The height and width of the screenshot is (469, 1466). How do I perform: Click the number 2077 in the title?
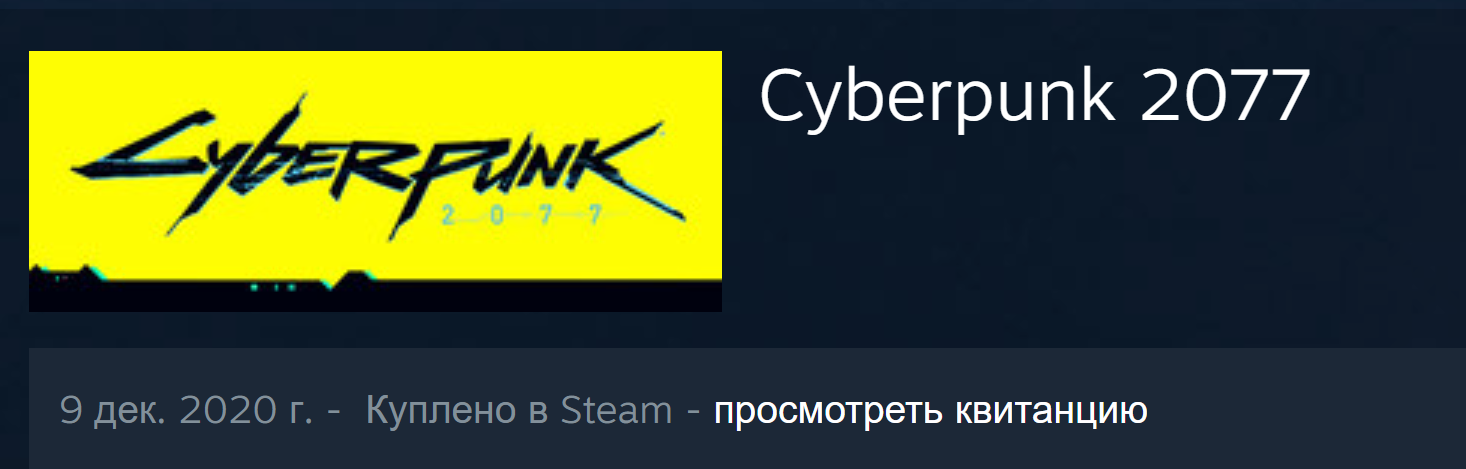pyautogui.click(x=1224, y=97)
